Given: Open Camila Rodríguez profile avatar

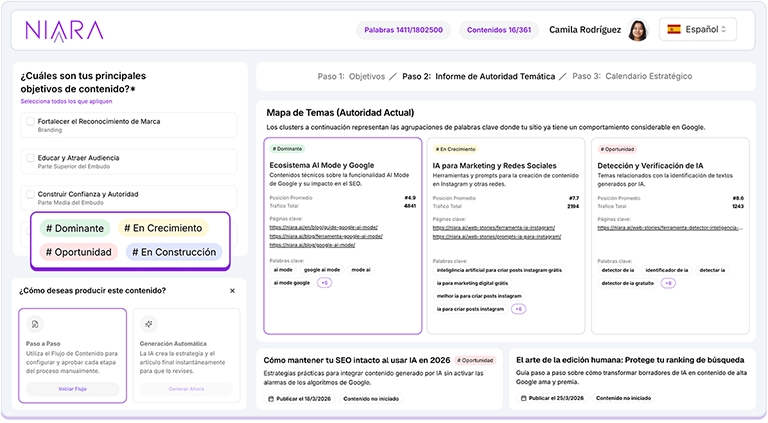Looking at the screenshot, I should (x=639, y=30).
